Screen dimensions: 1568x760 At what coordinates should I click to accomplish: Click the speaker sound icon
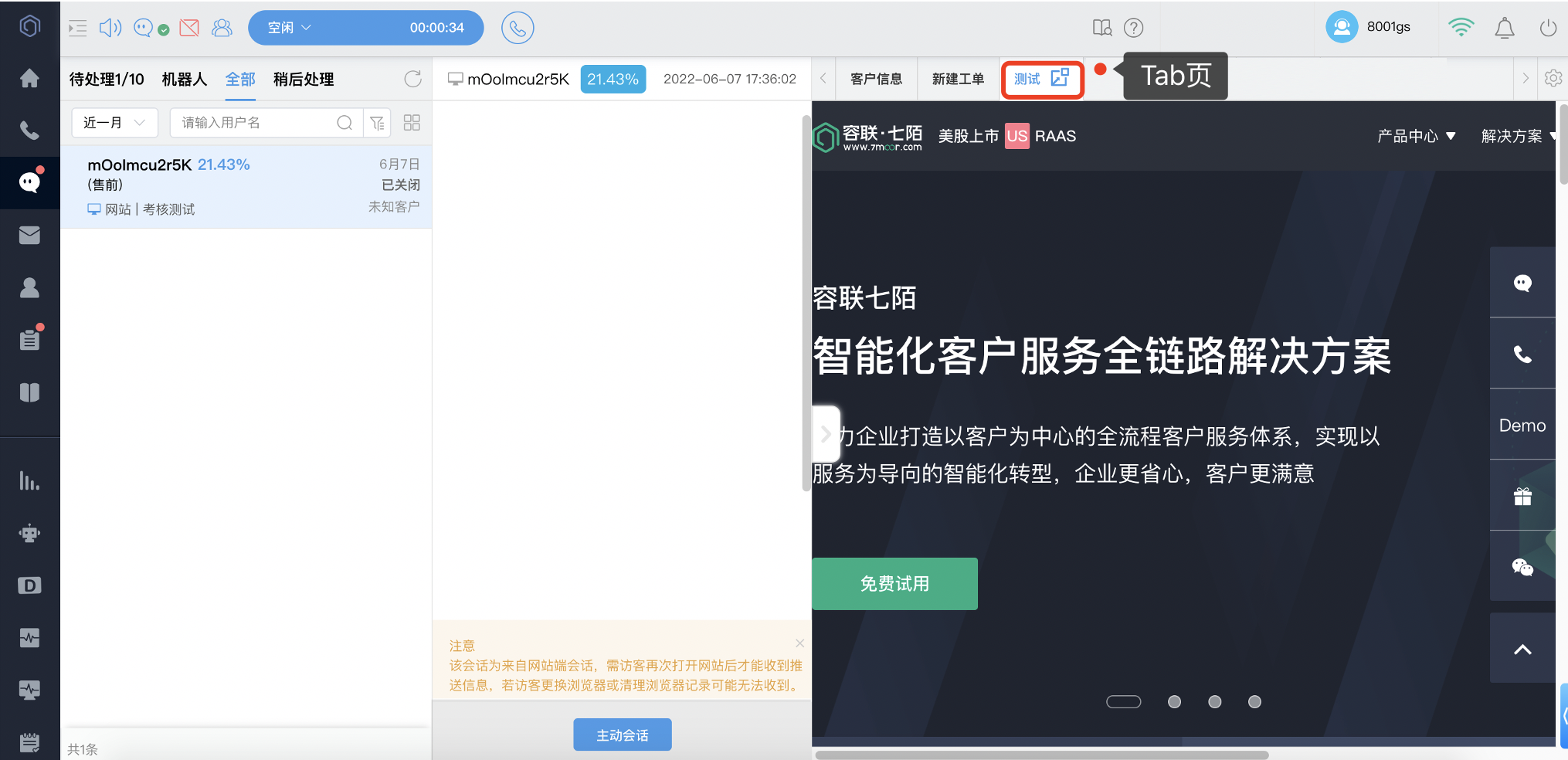point(110,29)
